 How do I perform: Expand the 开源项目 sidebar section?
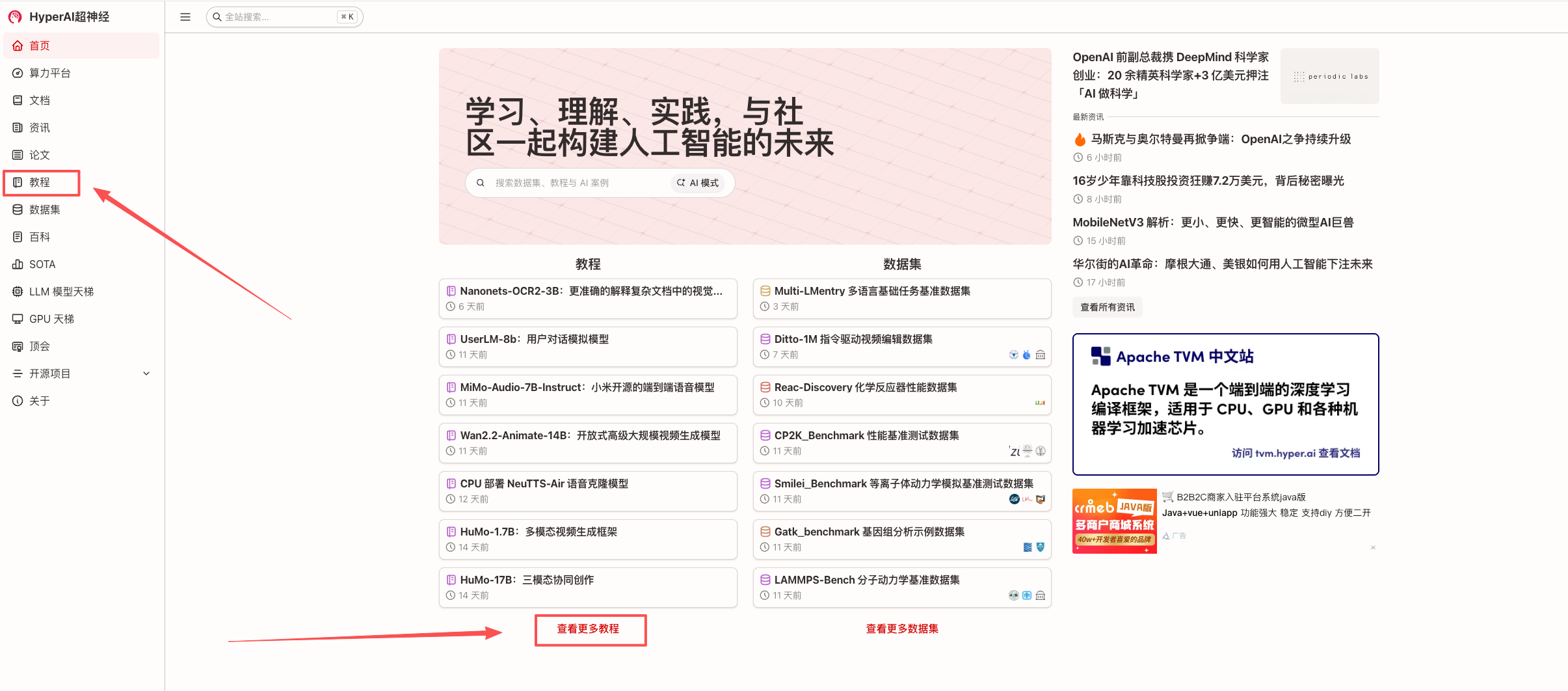pyautogui.click(x=146, y=373)
